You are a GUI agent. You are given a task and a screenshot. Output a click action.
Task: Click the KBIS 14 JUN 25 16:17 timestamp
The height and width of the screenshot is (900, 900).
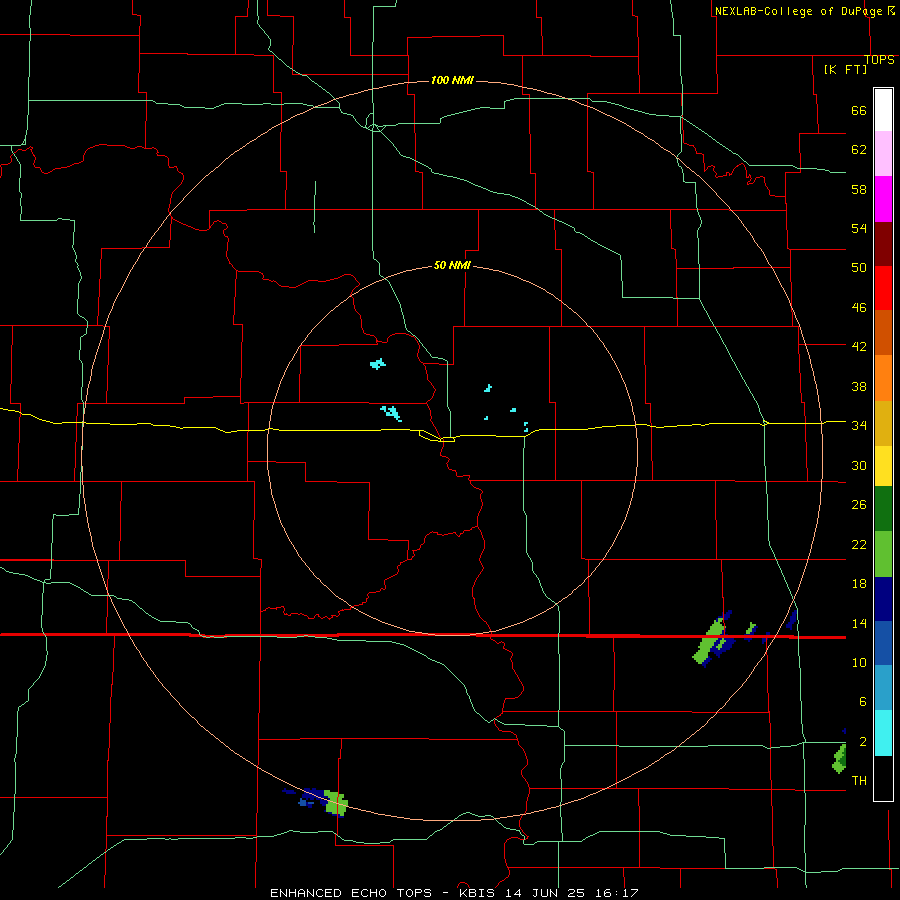pyautogui.click(x=548, y=893)
